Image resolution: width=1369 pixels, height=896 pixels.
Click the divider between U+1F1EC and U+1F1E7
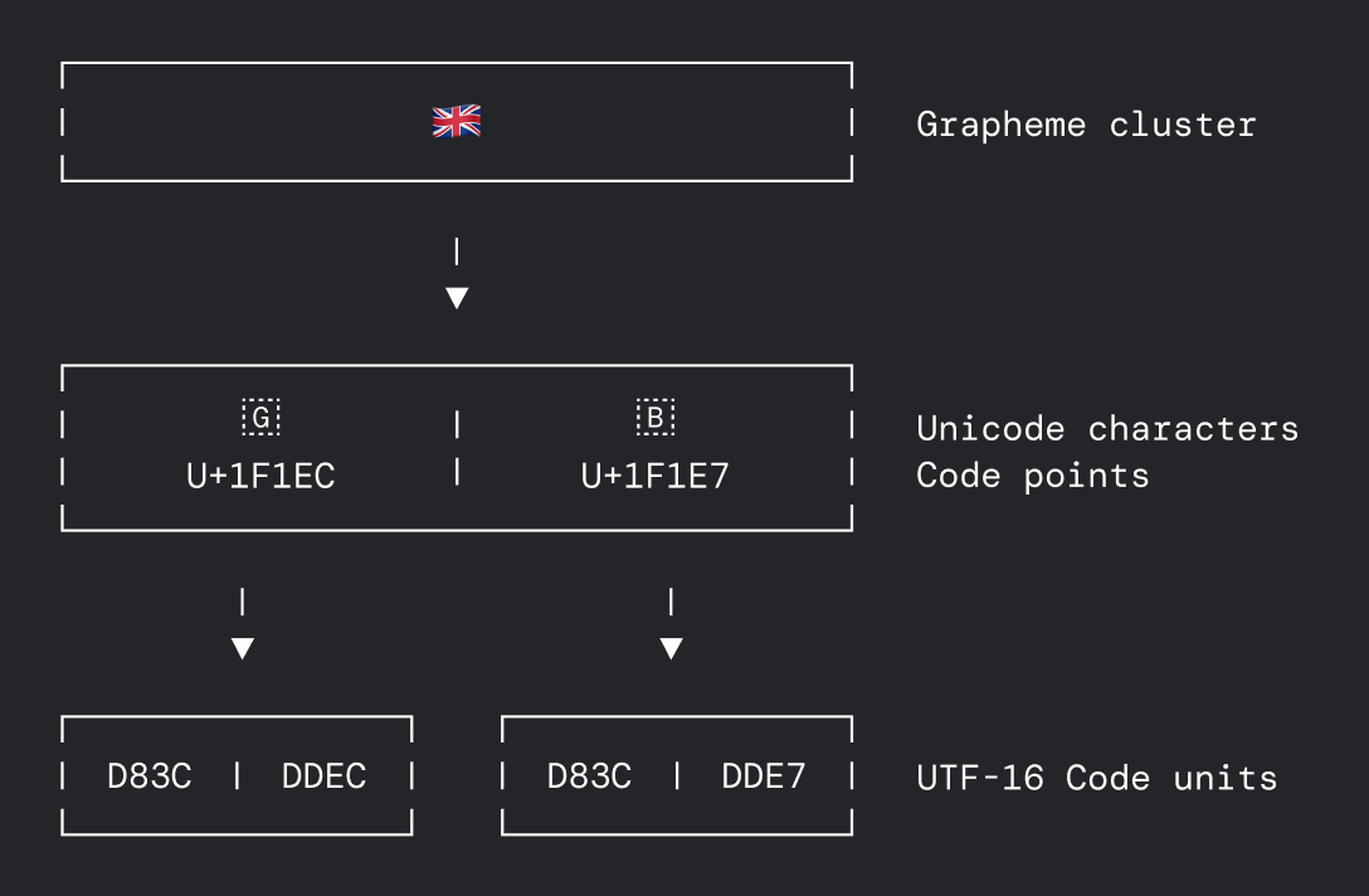click(457, 472)
